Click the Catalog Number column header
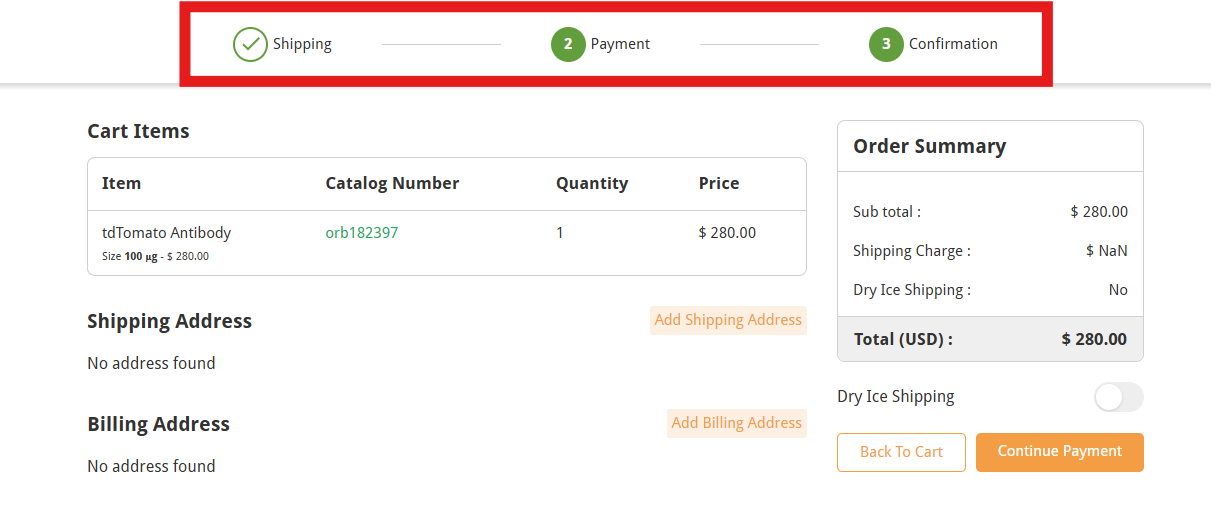Screen dimensions: 1211x532 point(392,183)
